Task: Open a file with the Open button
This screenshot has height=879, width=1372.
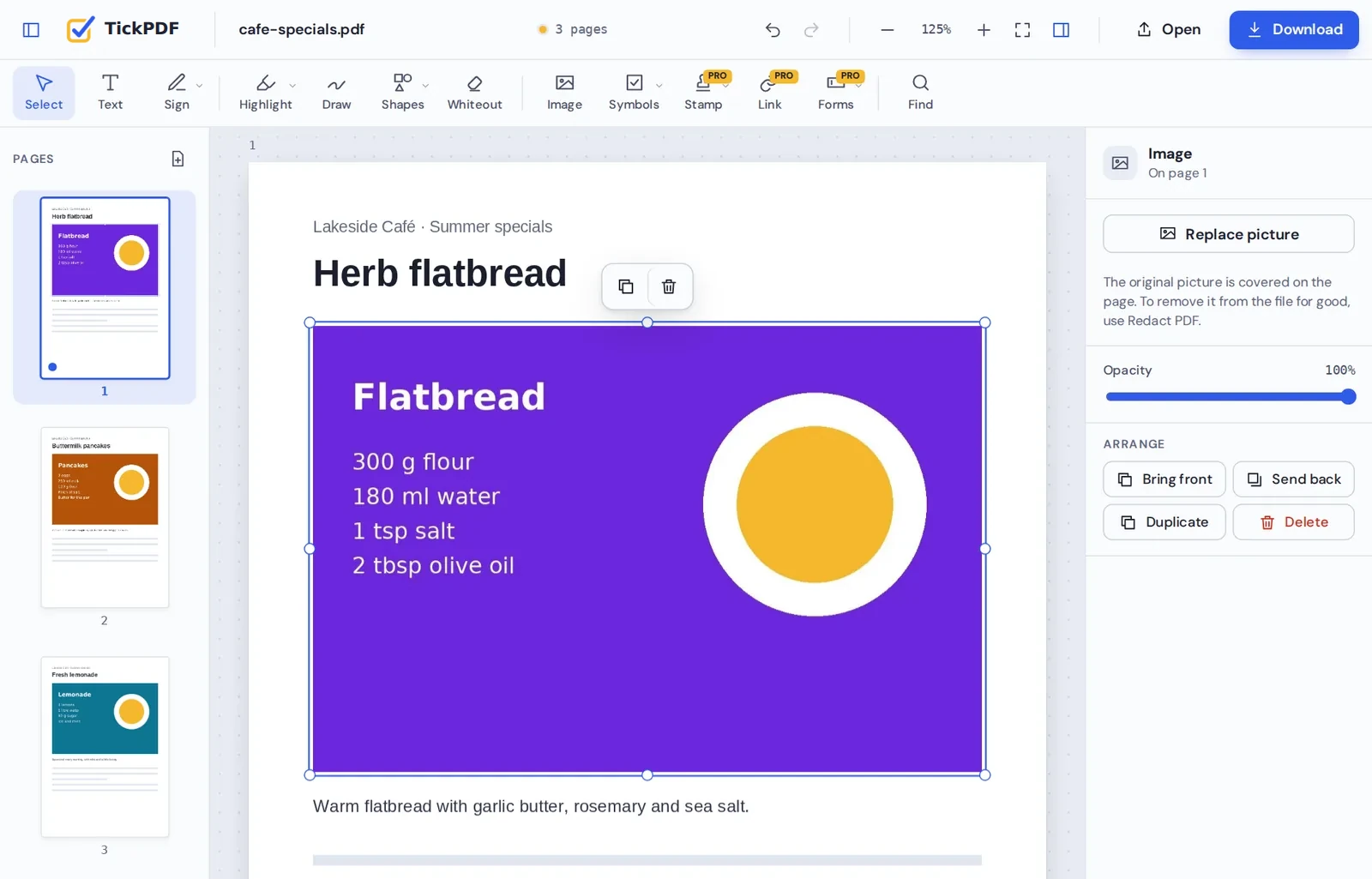Action: point(1169,29)
